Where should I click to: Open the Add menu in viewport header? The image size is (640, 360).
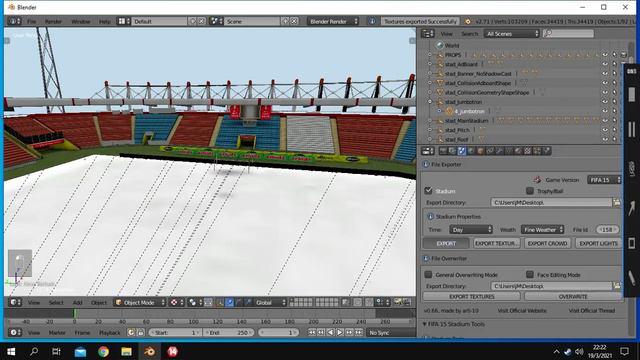click(x=77, y=302)
